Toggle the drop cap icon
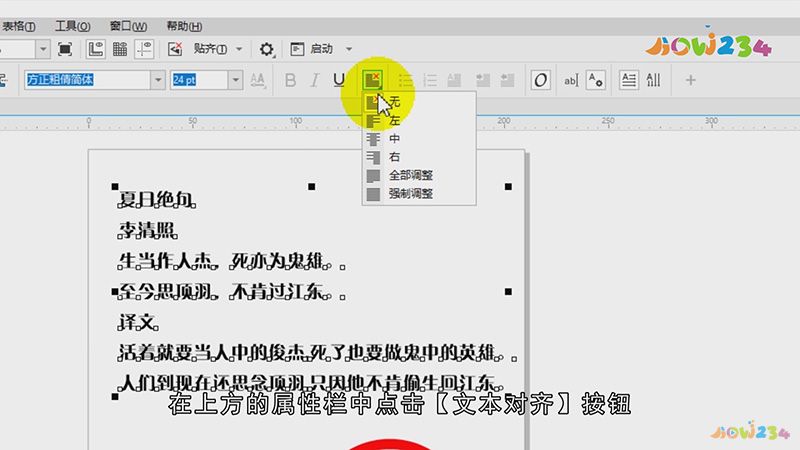 454,80
